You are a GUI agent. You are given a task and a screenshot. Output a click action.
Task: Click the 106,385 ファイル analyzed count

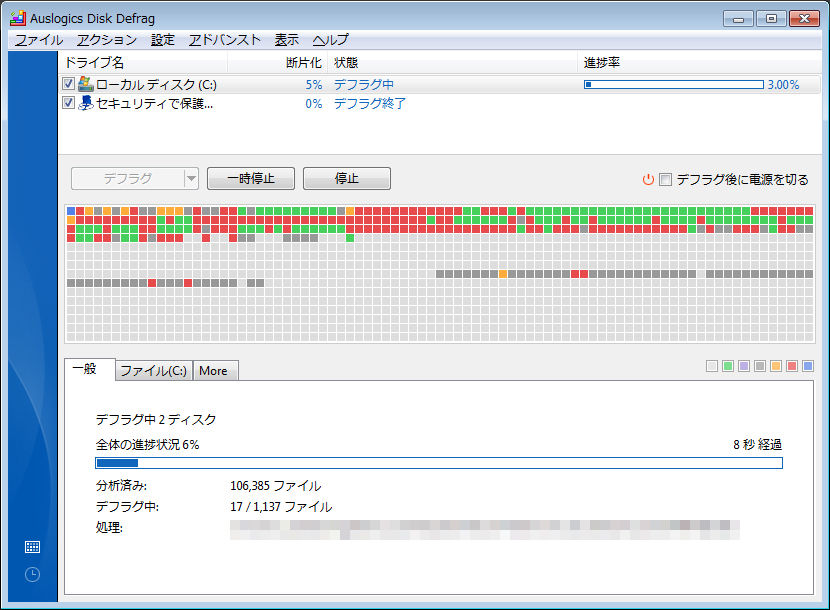[276, 486]
